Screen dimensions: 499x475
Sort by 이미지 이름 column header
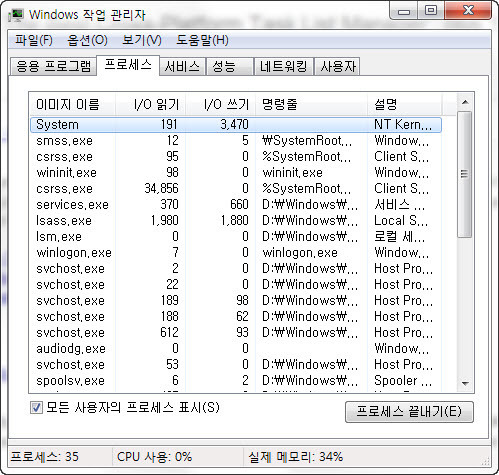coord(72,105)
